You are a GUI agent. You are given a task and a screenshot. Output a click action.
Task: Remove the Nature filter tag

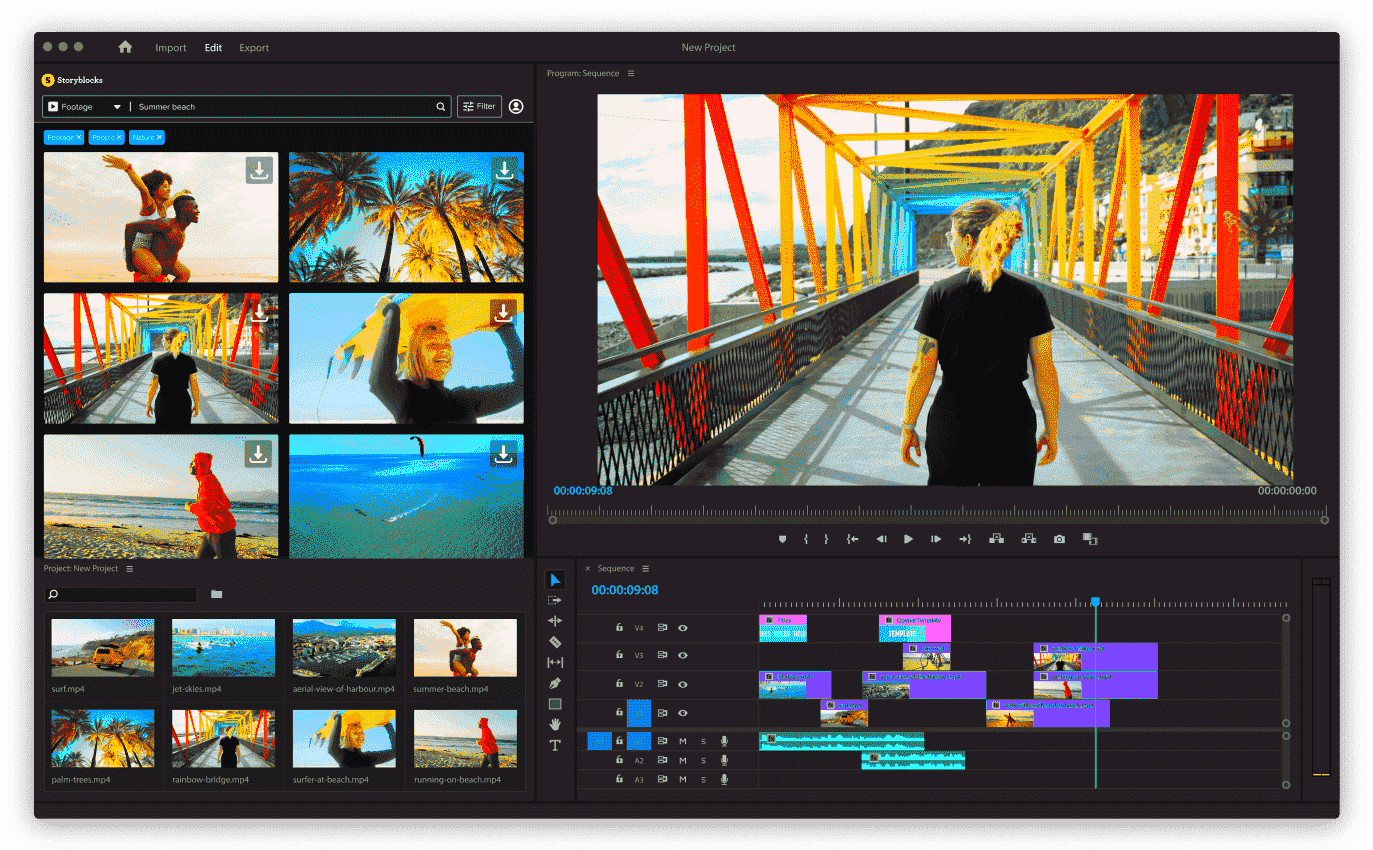(x=159, y=137)
